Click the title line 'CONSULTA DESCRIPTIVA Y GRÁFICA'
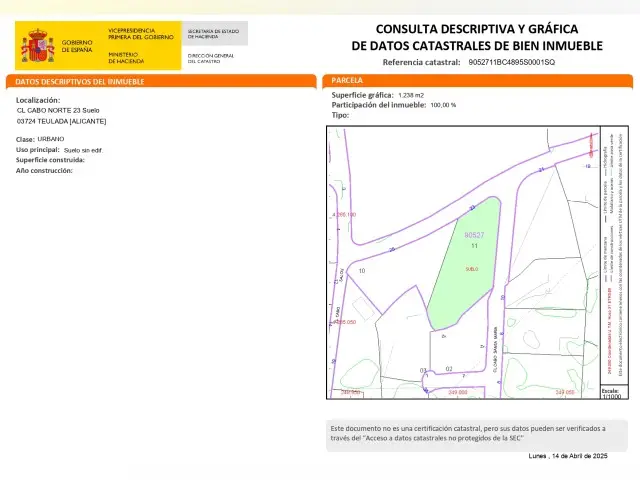 tap(477, 29)
